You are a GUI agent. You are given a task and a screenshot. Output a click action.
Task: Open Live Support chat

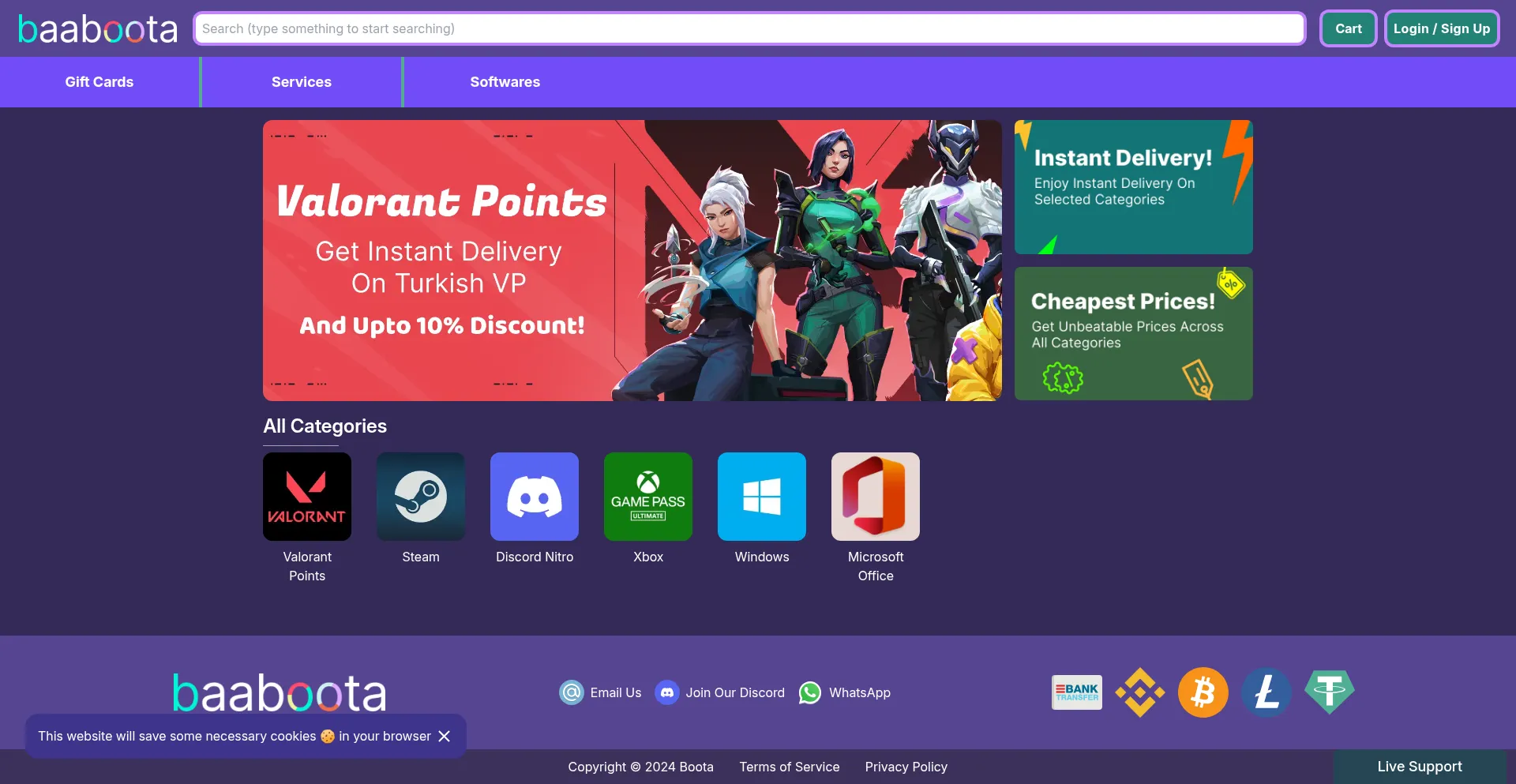click(1420, 767)
